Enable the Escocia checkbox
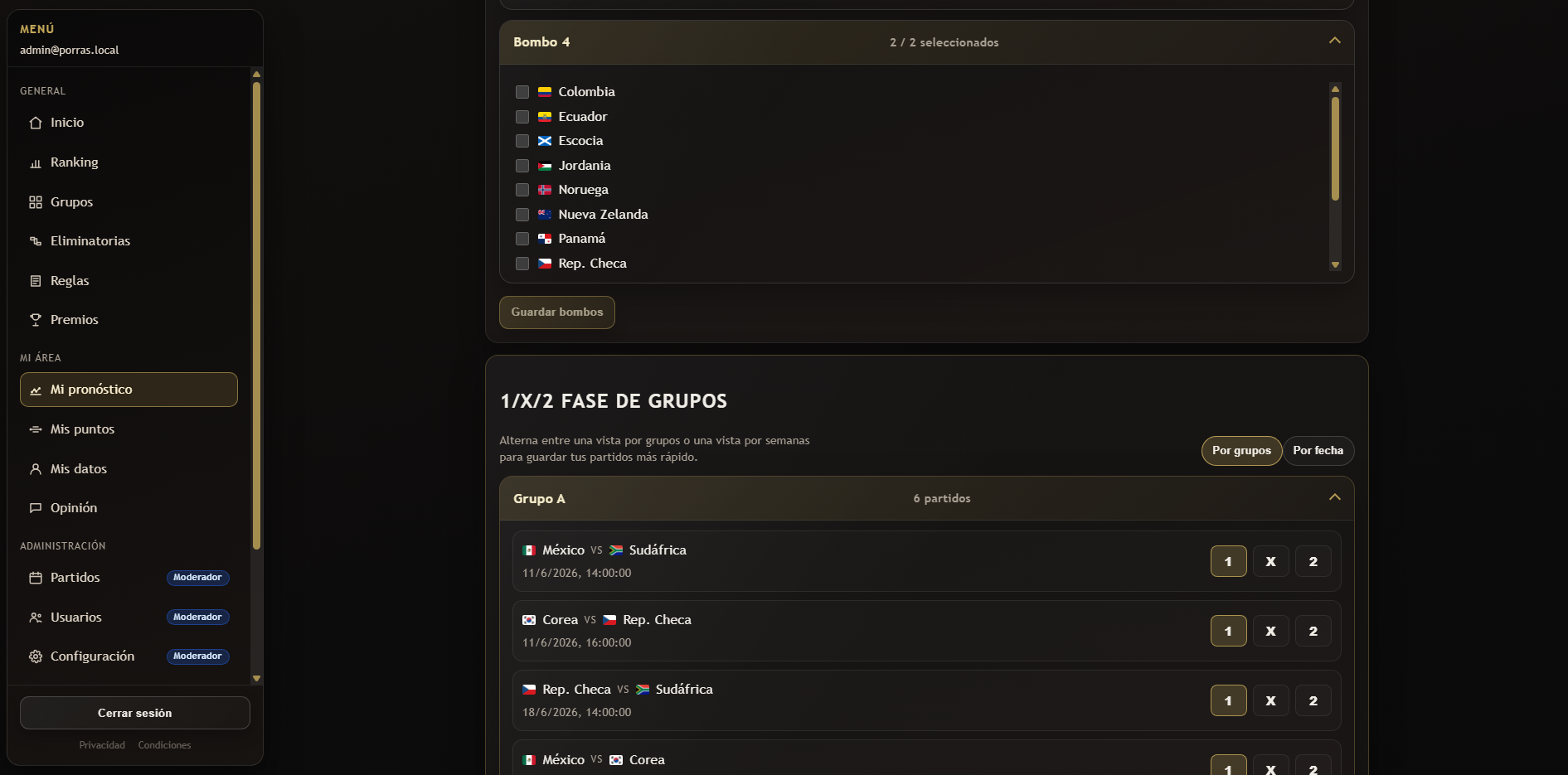Image resolution: width=1568 pixels, height=775 pixels. pyautogui.click(x=522, y=141)
